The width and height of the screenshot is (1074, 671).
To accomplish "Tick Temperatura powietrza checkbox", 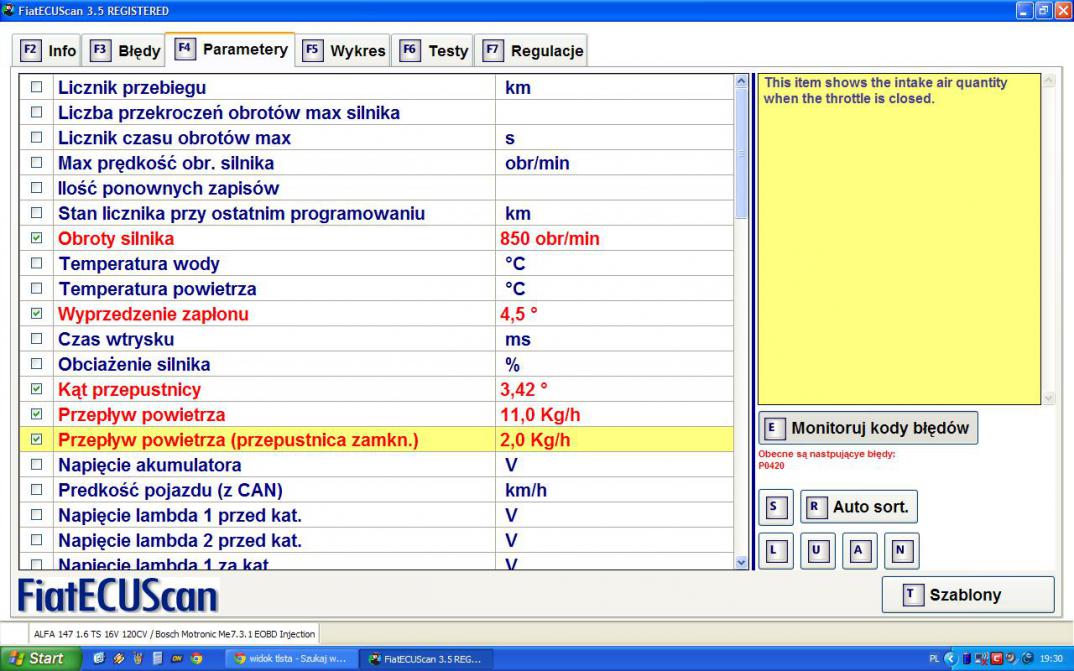I will point(36,288).
